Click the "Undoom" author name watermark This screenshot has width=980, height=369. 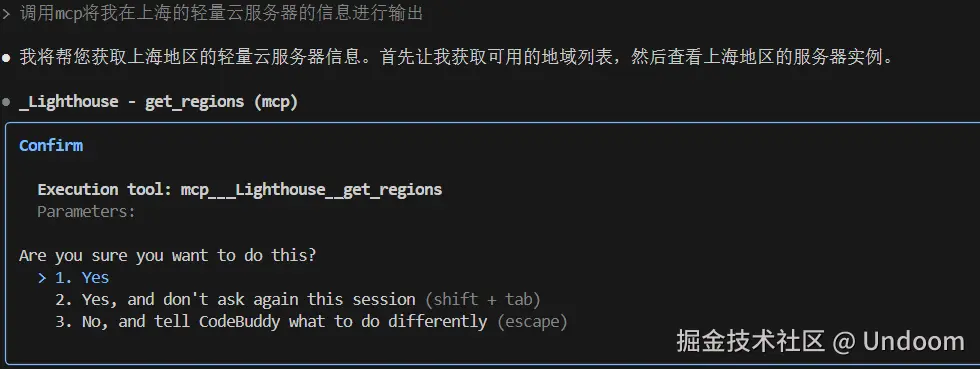click(914, 341)
